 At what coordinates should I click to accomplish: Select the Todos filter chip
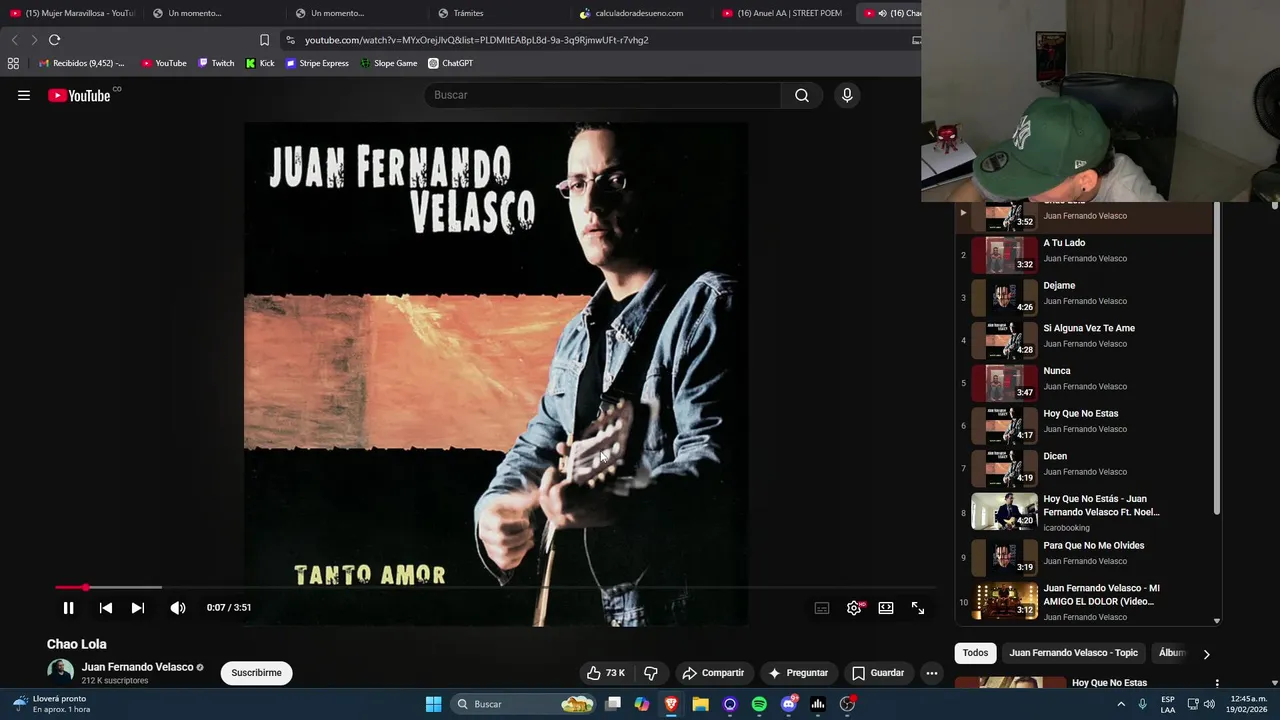click(975, 653)
